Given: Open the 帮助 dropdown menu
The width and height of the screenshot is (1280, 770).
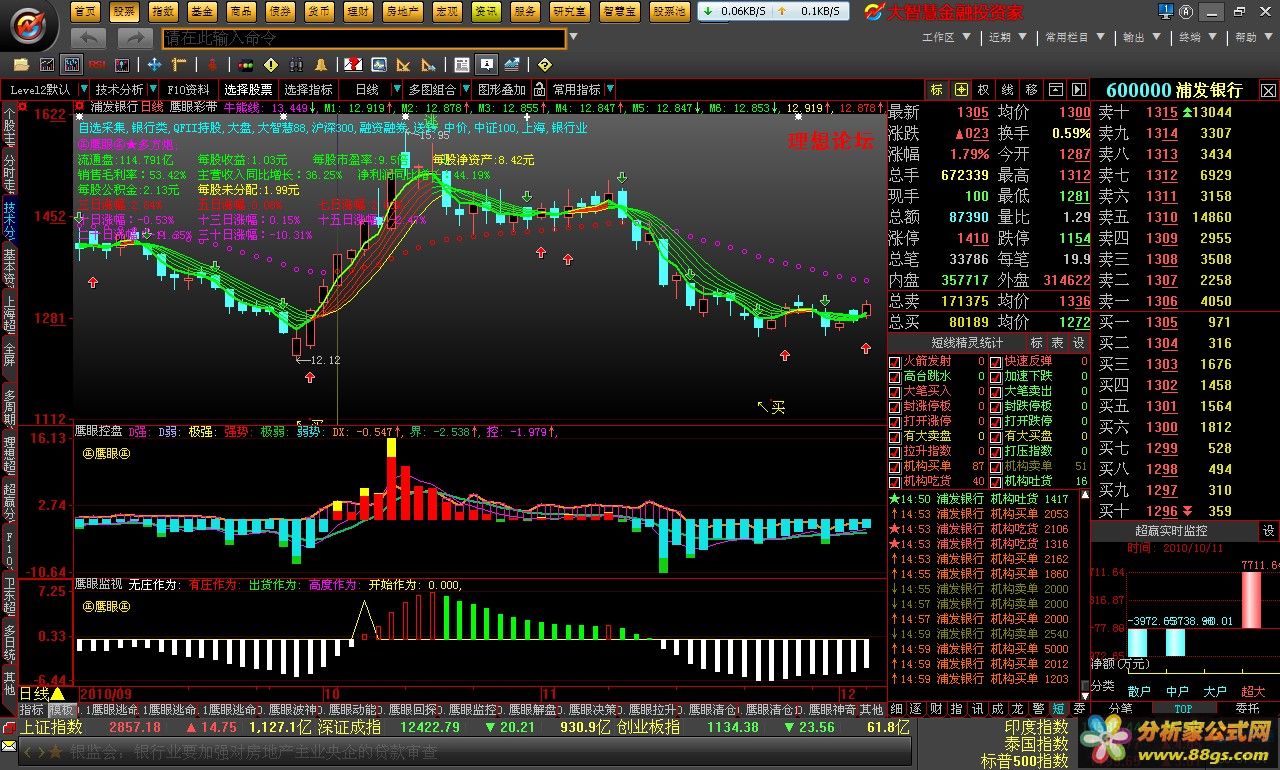Looking at the screenshot, I should pos(1253,38).
